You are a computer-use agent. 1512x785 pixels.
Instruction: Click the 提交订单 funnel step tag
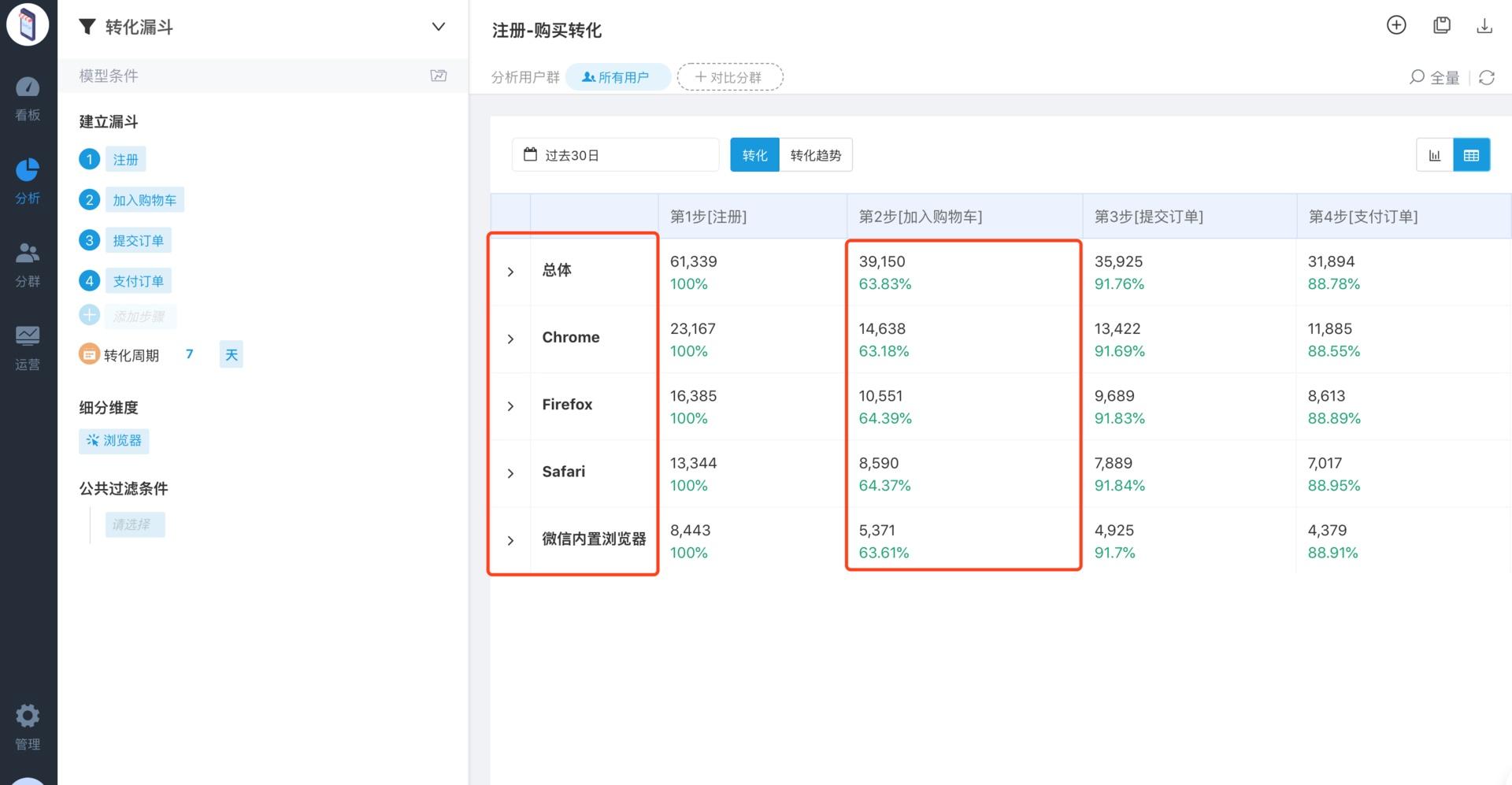(x=138, y=240)
